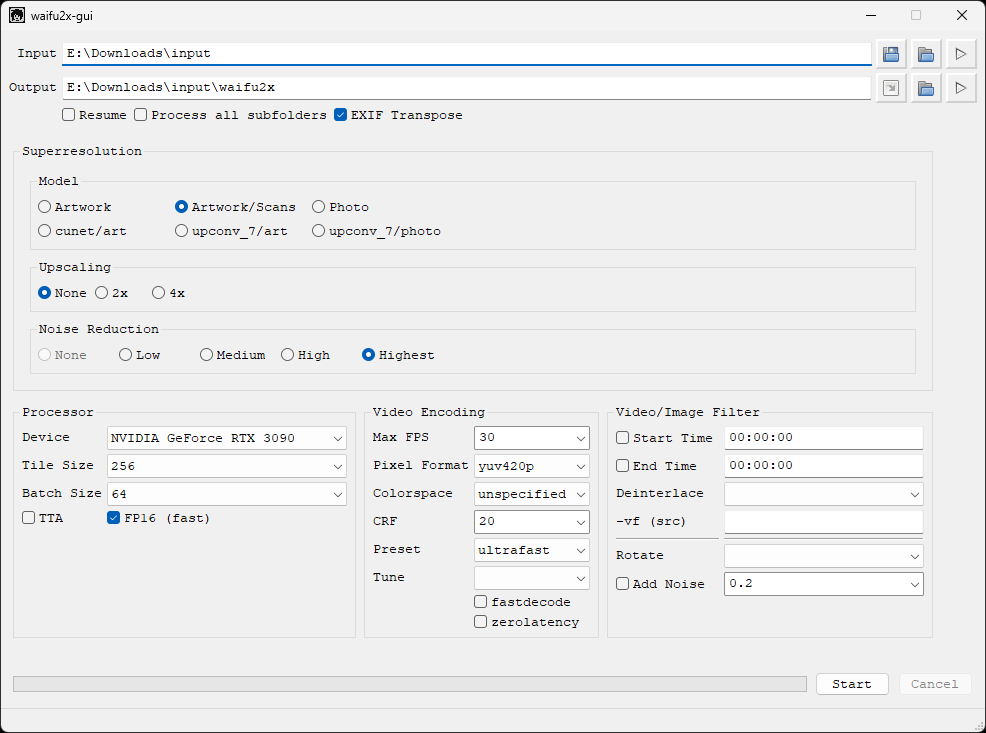Click the choose input file icon

coord(890,54)
